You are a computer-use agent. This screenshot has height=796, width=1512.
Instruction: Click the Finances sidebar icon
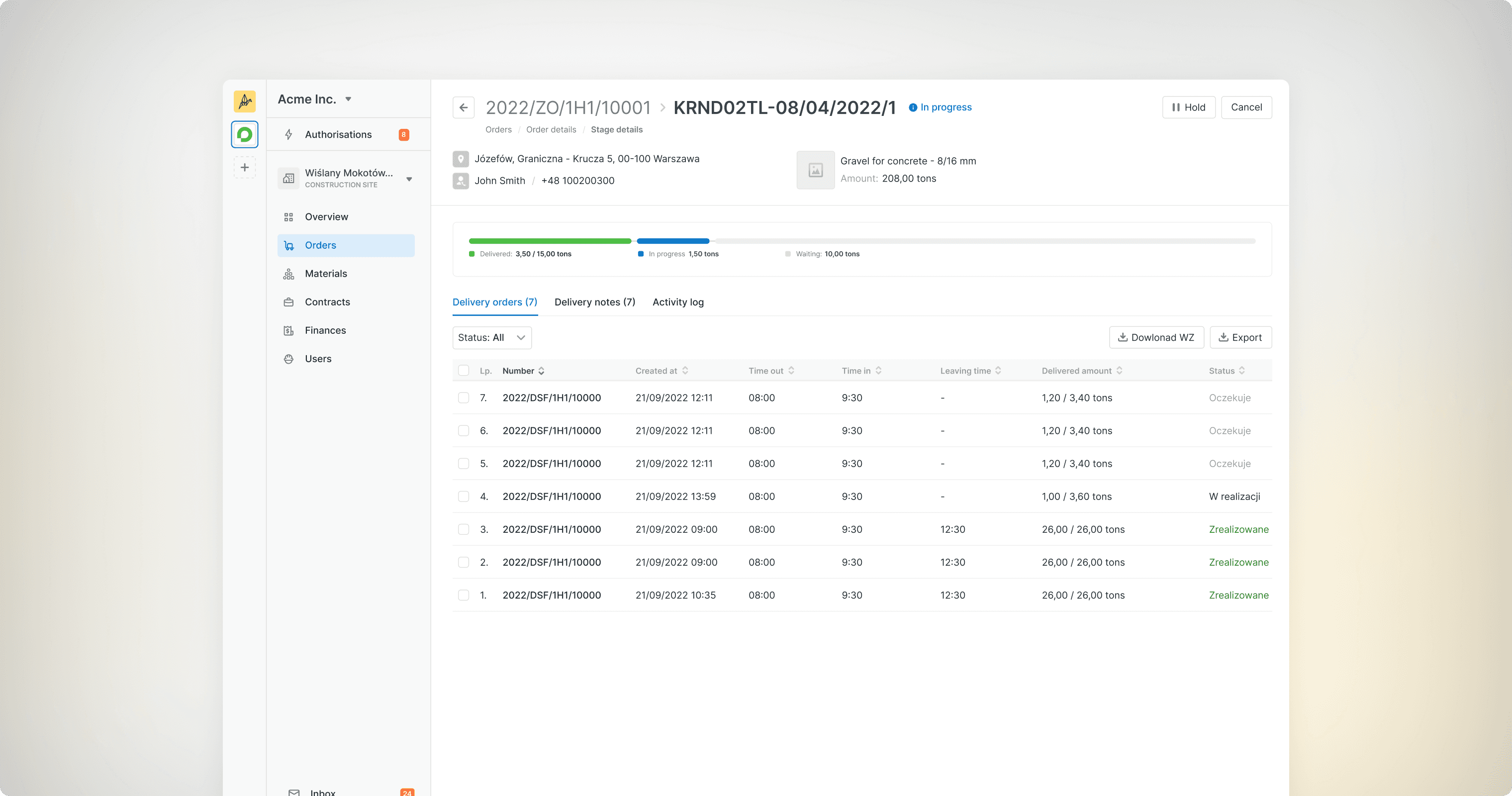(x=289, y=330)
